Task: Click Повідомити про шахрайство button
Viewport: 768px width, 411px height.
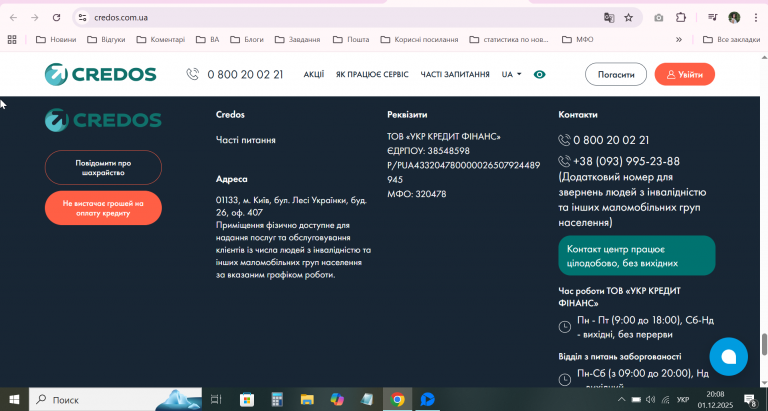Action: coord(103,168)
